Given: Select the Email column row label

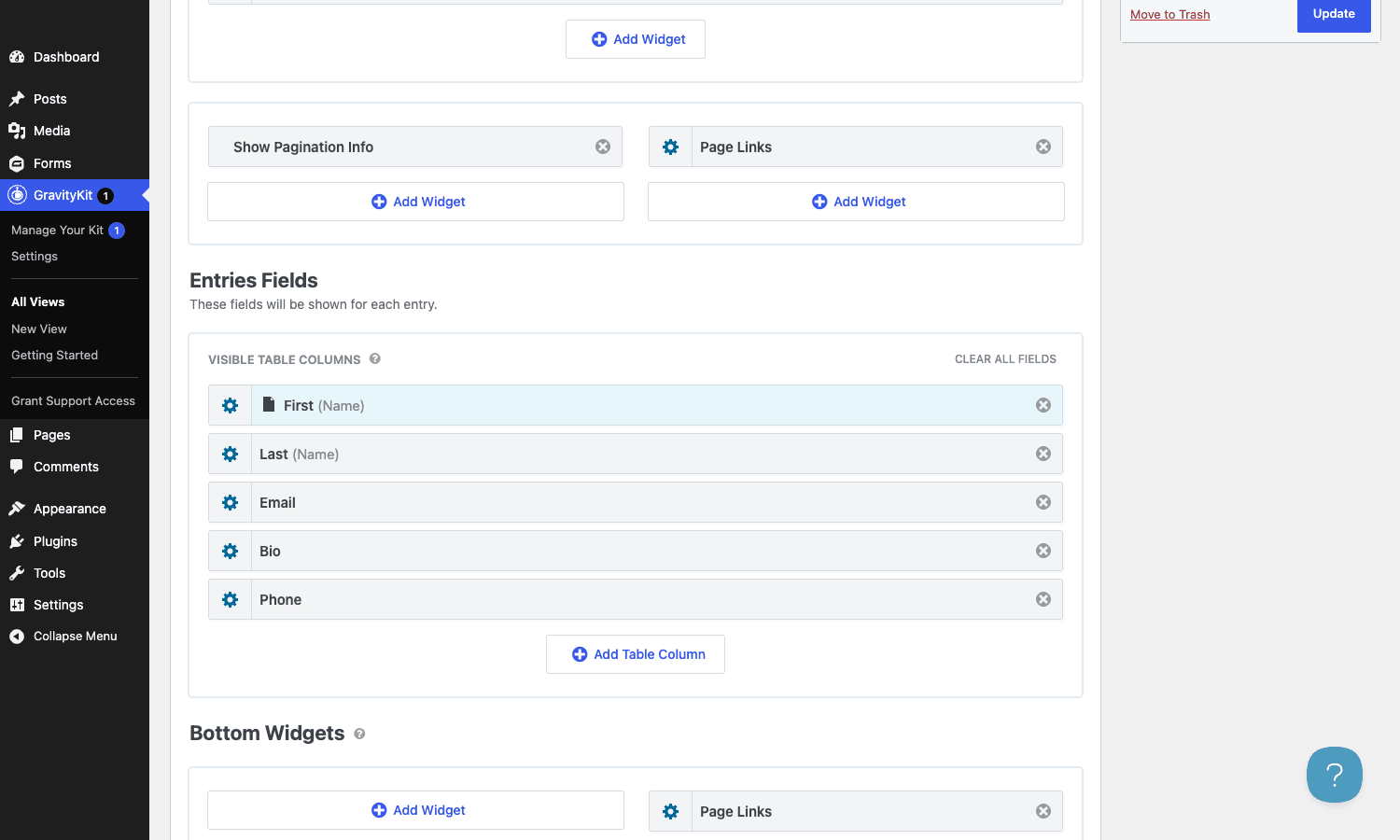Looking at the screenshot, I should pos(277,502).
